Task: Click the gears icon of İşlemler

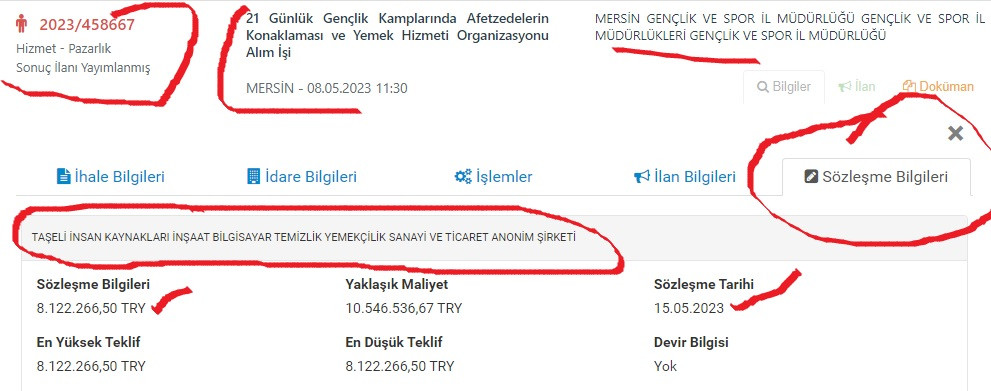Action: 463,176
